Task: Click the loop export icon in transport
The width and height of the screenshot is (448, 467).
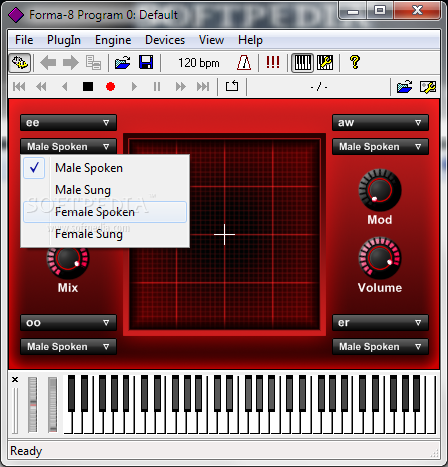Action: tap(232, 86)
